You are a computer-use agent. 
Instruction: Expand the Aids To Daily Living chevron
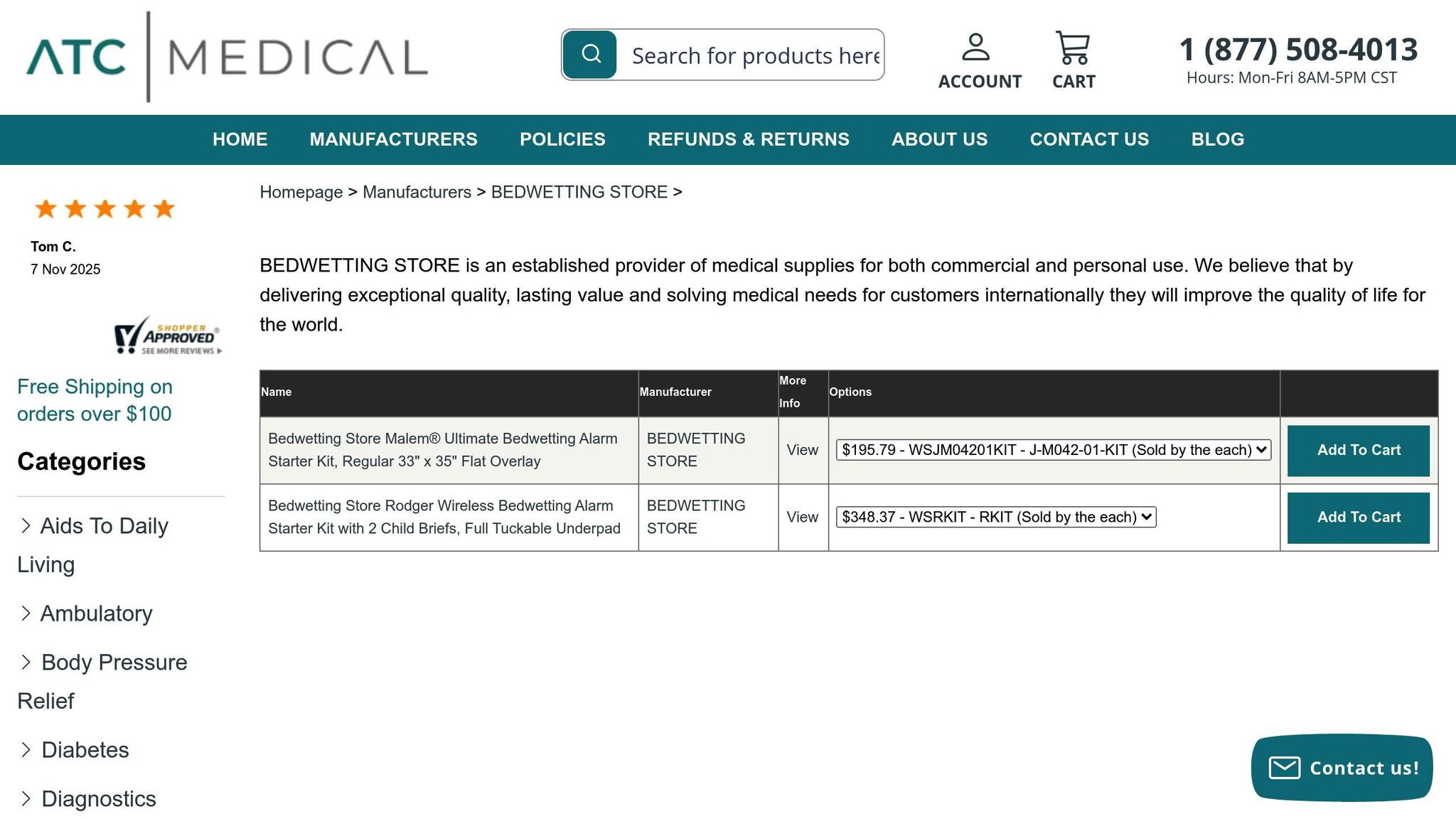coord(26,526)
